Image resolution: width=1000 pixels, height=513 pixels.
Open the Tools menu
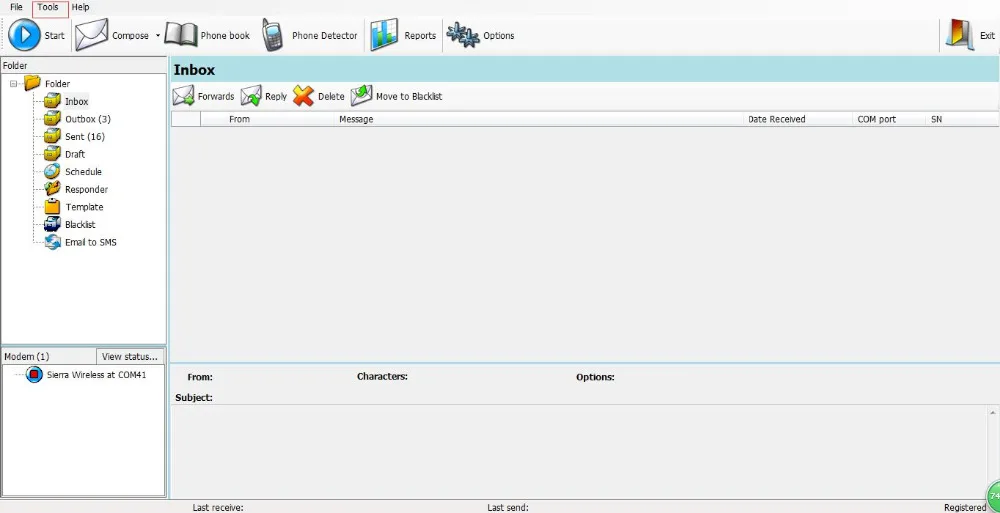click(x=49, y=8)
